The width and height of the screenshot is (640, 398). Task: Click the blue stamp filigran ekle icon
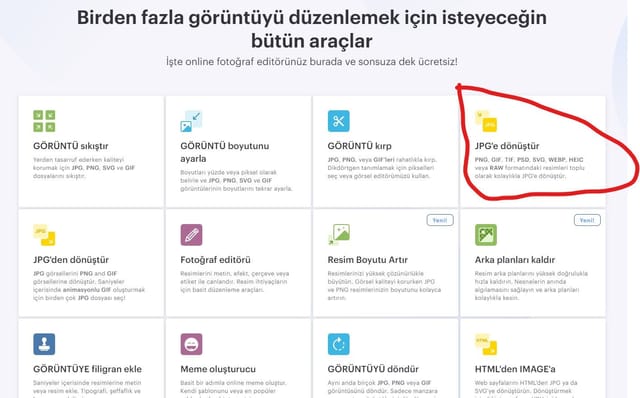click(x=44, y=344)
